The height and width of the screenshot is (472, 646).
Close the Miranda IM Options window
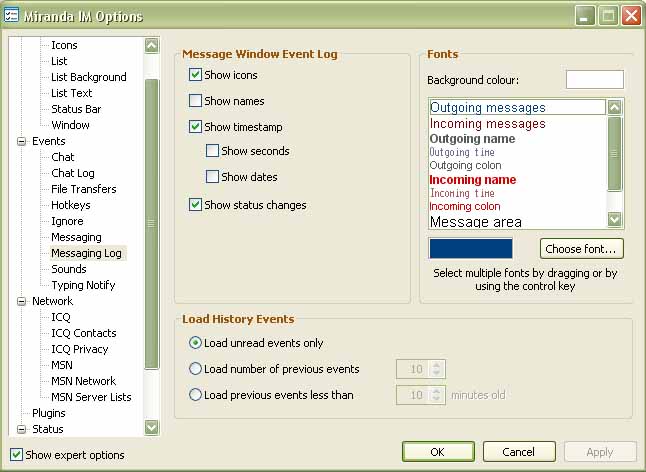pos(631,16)
